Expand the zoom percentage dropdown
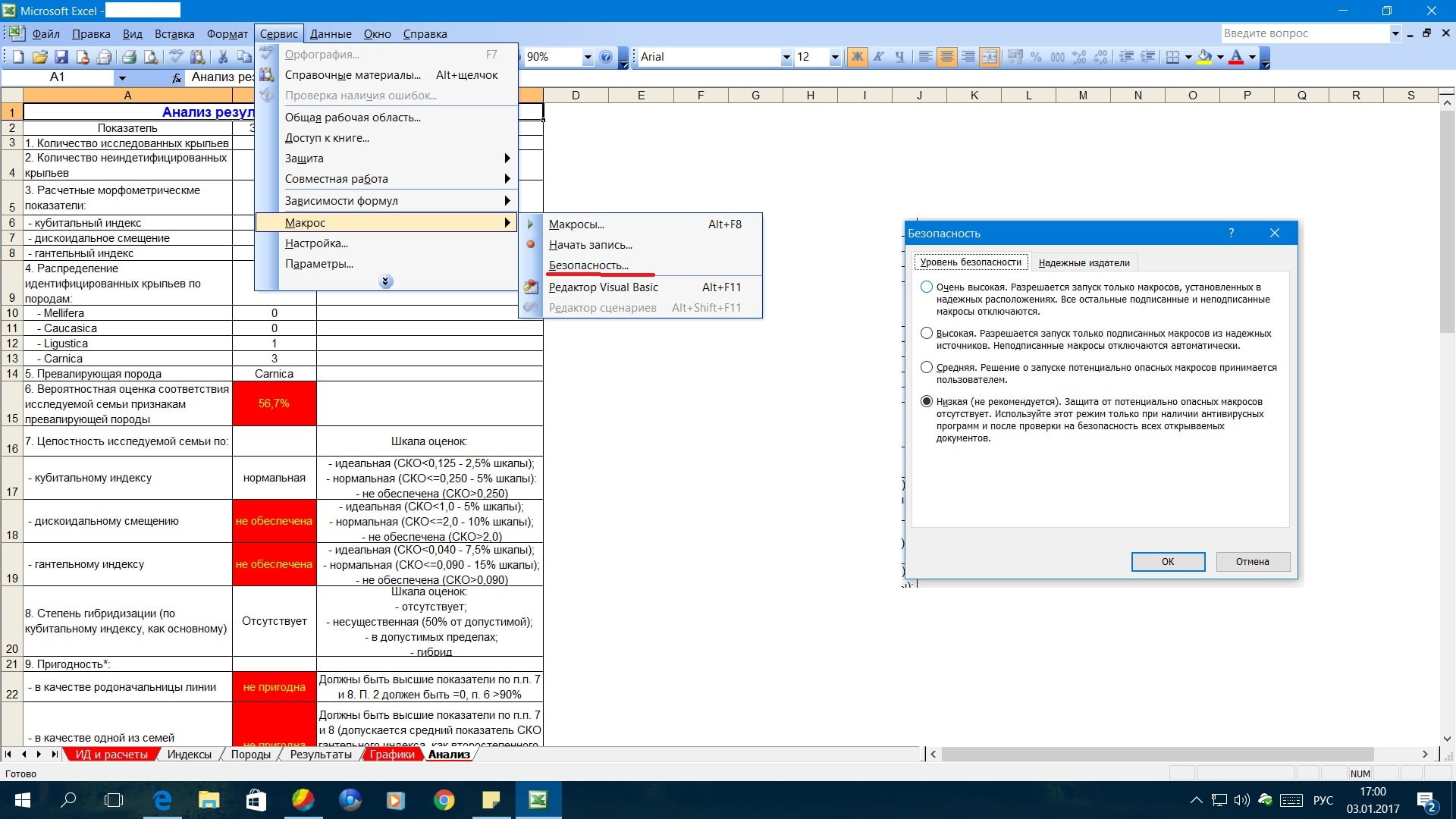Image resolution: width=1456 pixels, height=819 pixels. [587, 57]
